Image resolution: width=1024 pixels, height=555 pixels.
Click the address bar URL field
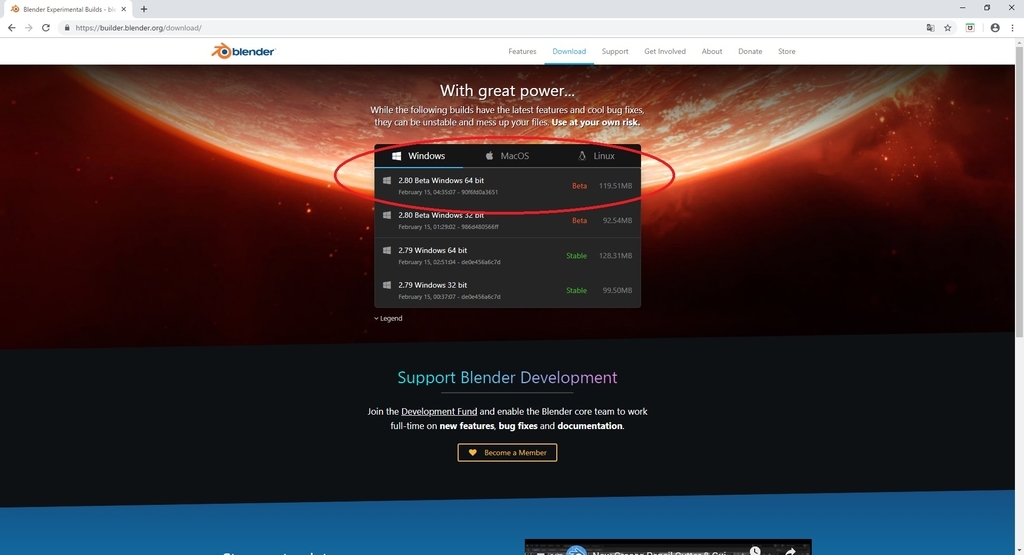[x=490, y=27]
